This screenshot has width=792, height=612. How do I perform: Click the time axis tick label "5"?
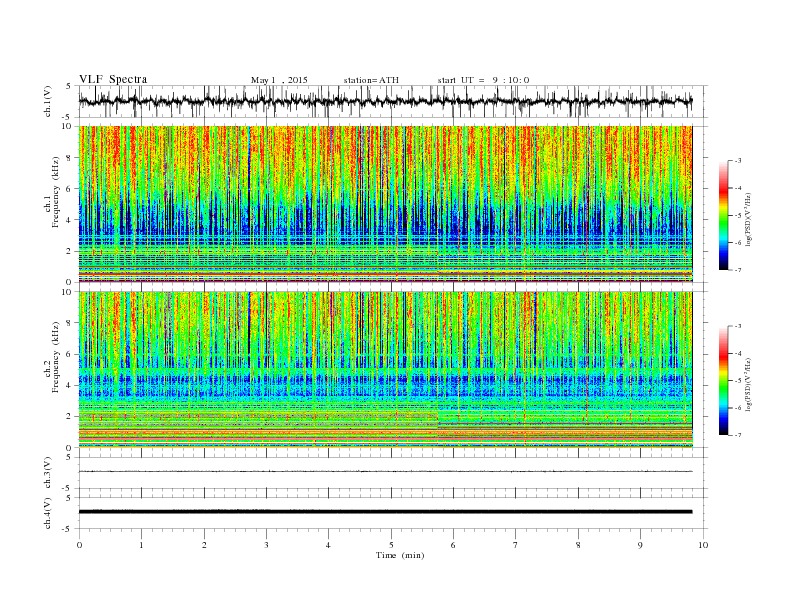[x=391, y=545]
